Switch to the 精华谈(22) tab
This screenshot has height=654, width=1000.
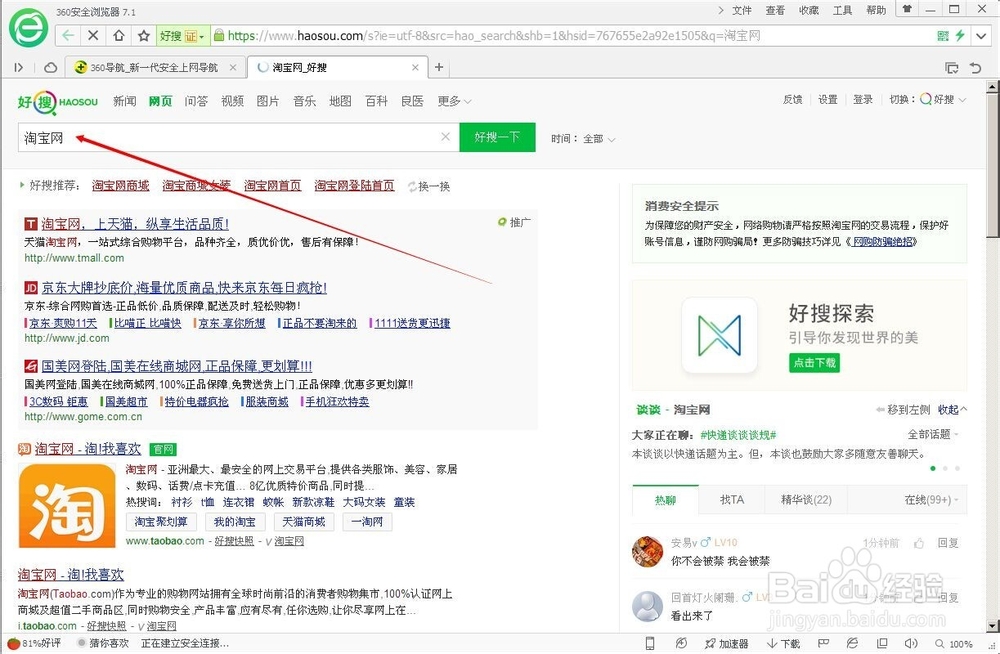coord(806,500)
